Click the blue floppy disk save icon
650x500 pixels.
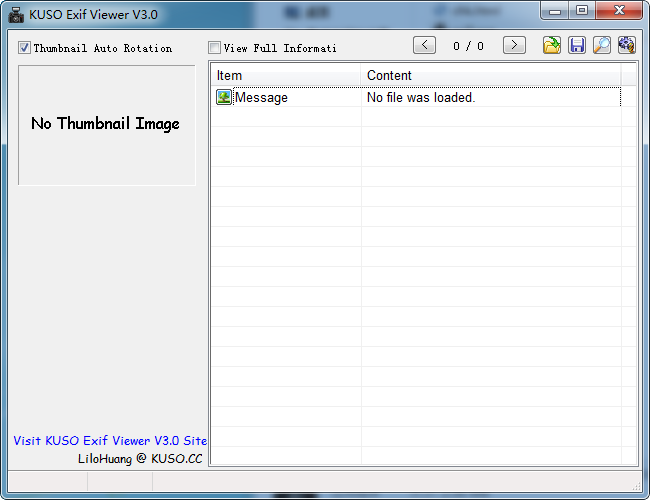(x=577, y=45)
